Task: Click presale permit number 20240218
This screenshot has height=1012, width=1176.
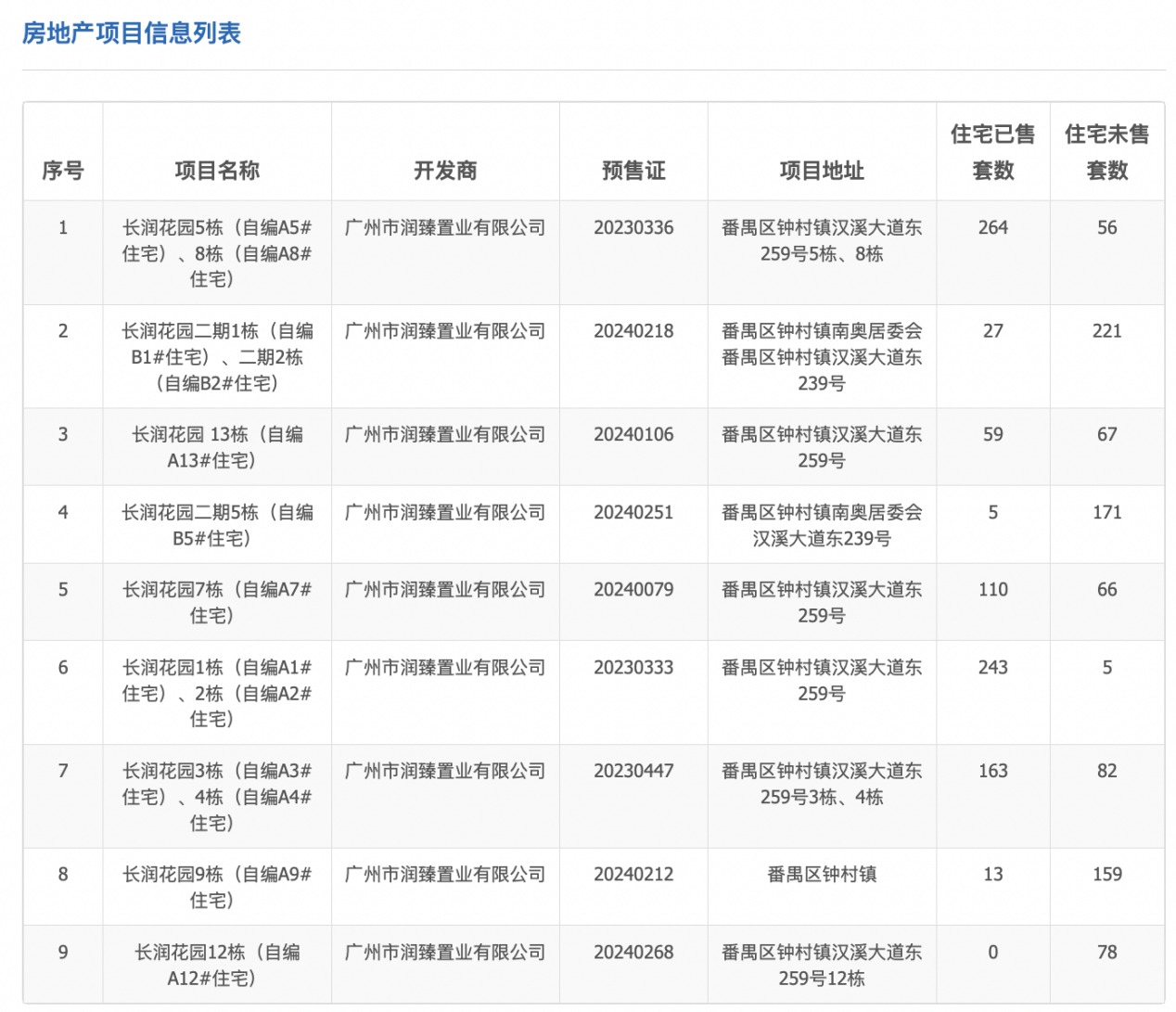Action: 633,331
